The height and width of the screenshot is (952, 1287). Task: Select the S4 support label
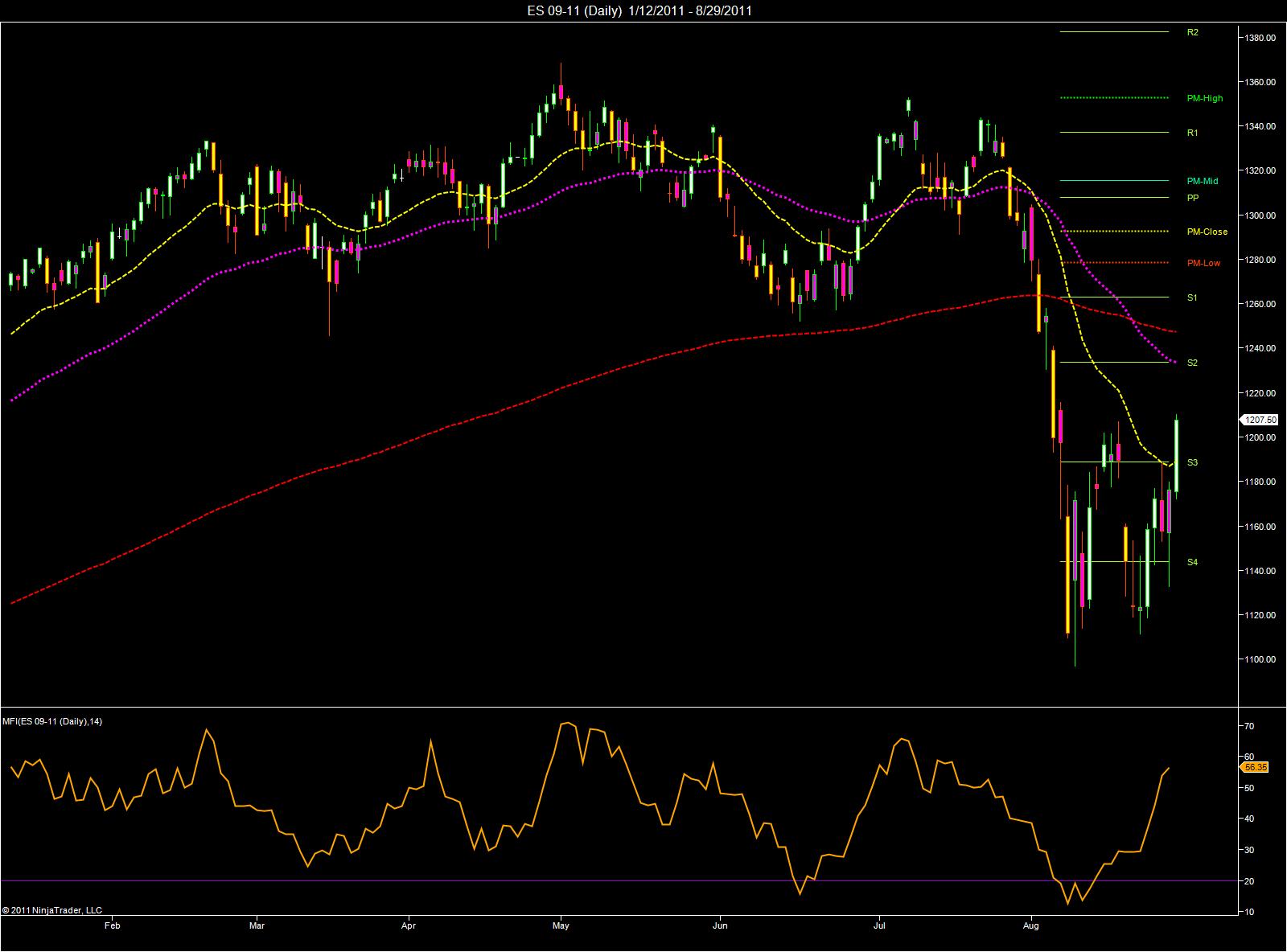(1192, 562)
